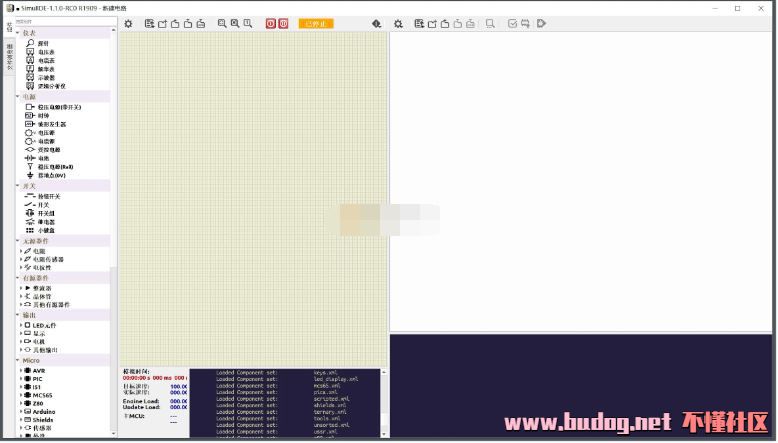Collapse the 无源器件 passive category
This screenshot has width=778, height=443.
coord(18,241)
